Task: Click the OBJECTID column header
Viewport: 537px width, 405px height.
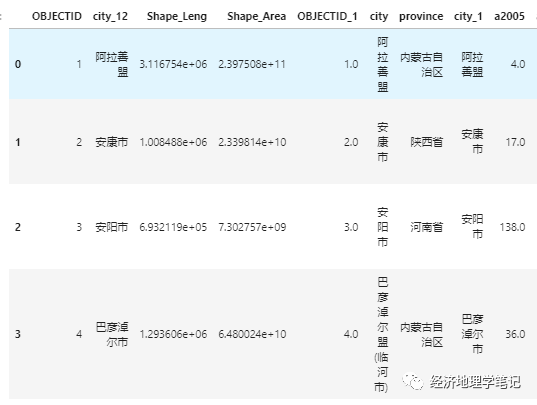Action: pyautogui.click(x=57, y=16)
